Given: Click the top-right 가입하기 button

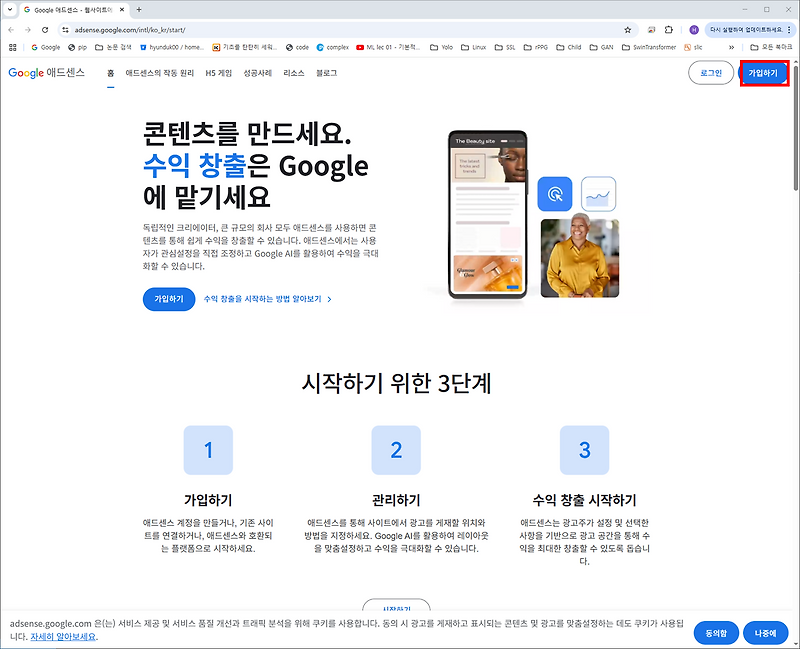Looking at the screenshot, I should coord(764,73).
